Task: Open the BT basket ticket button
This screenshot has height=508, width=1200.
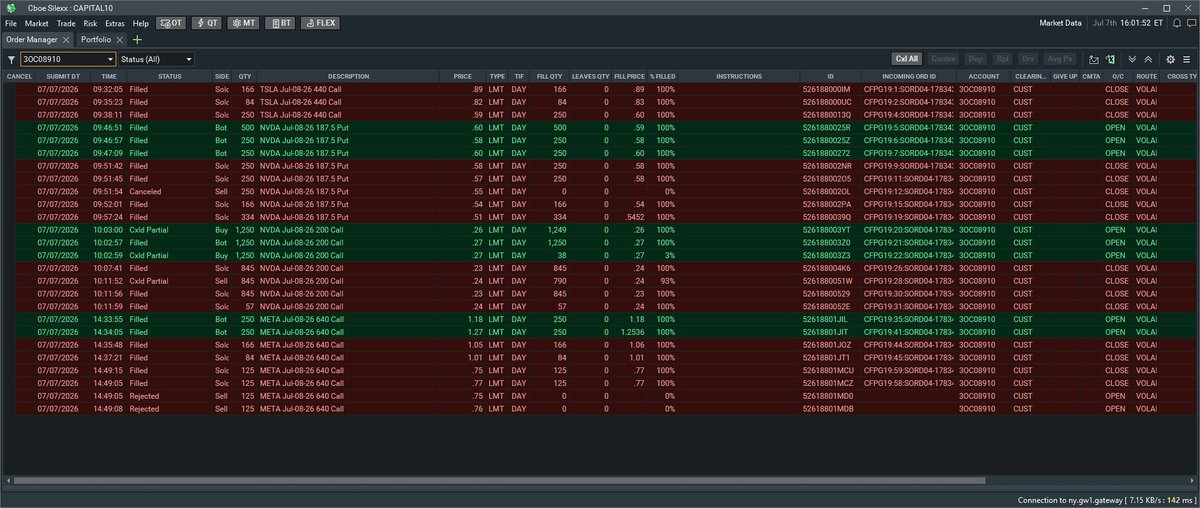Action: (x=279, y=22)
